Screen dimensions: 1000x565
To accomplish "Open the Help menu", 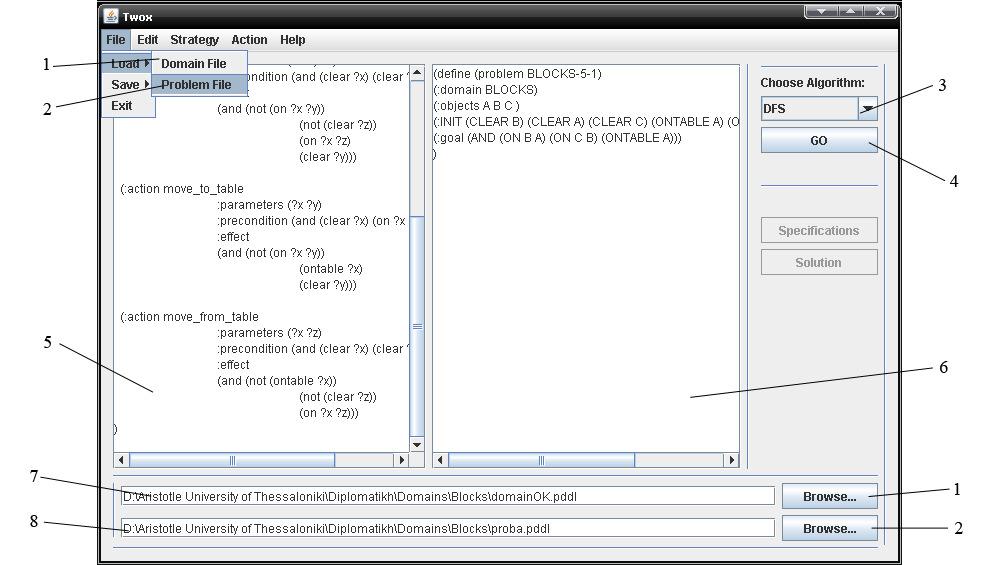I will tap(293, 40).
